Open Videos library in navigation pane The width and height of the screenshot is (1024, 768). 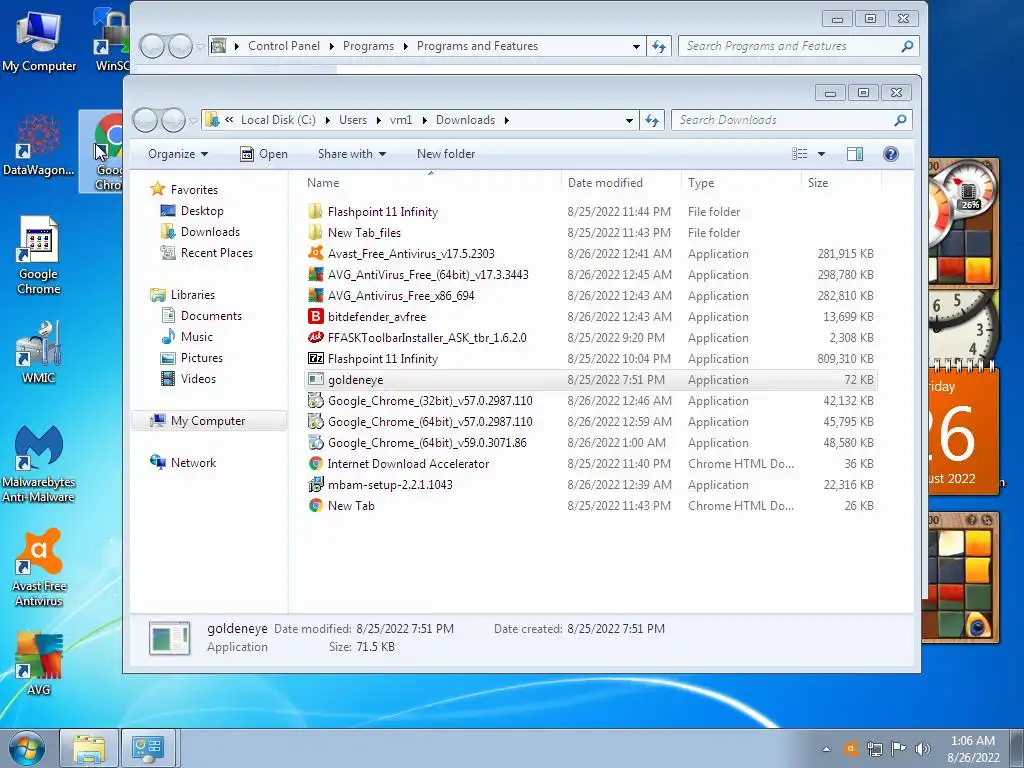[x=188, y=378]
